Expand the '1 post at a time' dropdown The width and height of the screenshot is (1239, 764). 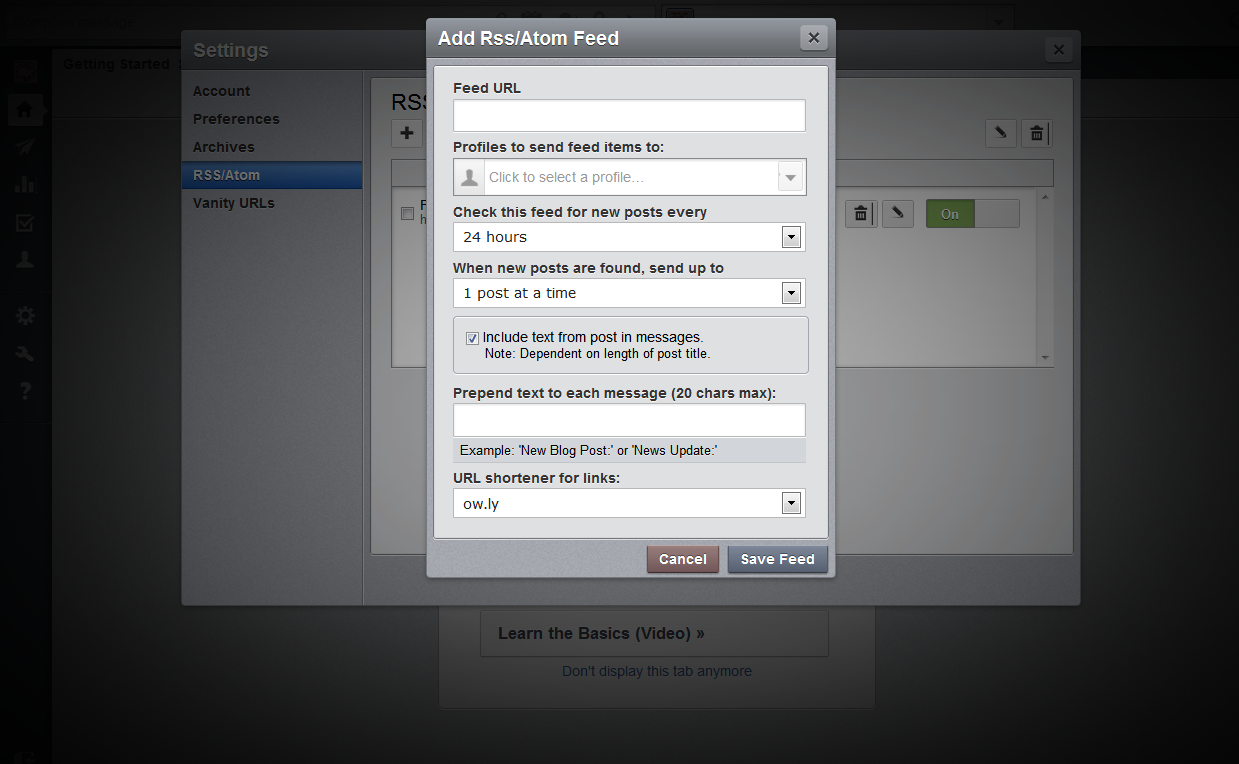629,293
